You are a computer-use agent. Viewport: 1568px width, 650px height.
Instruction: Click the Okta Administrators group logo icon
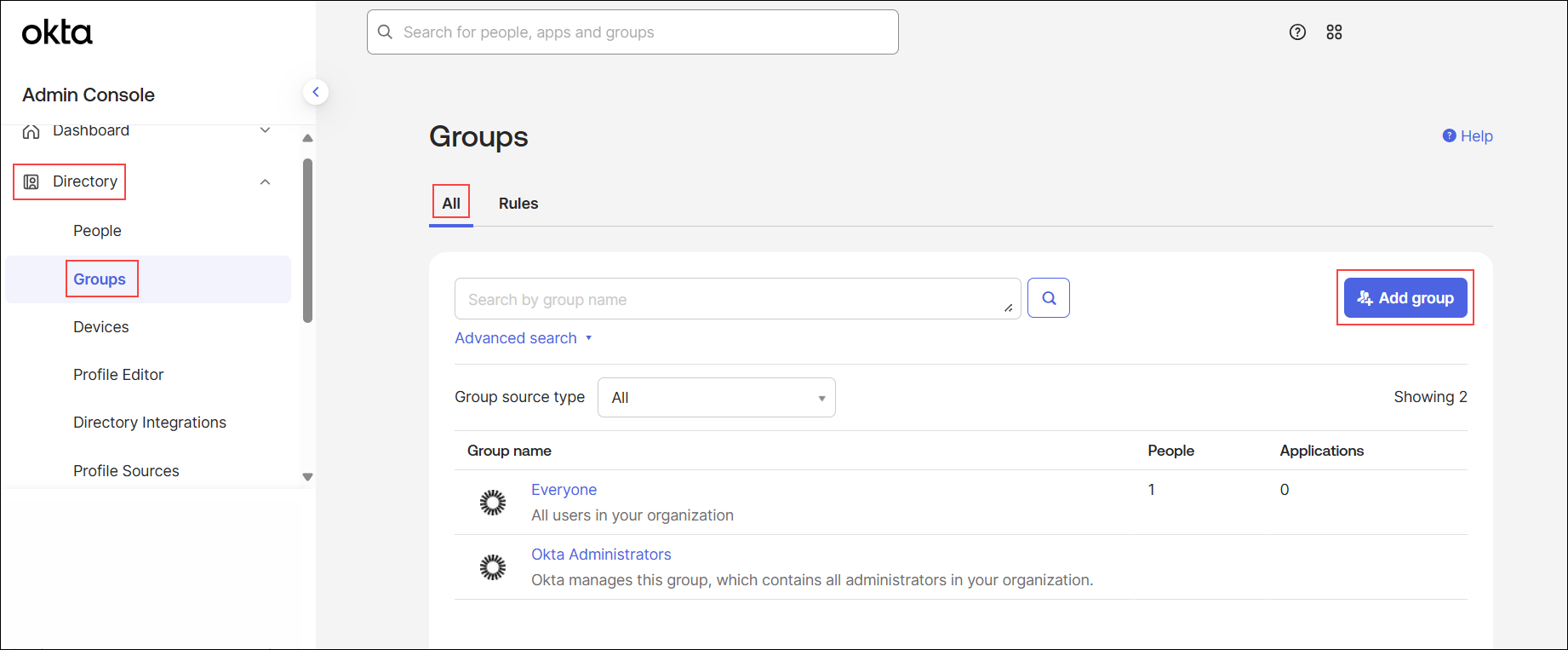(x=493, y=567)
